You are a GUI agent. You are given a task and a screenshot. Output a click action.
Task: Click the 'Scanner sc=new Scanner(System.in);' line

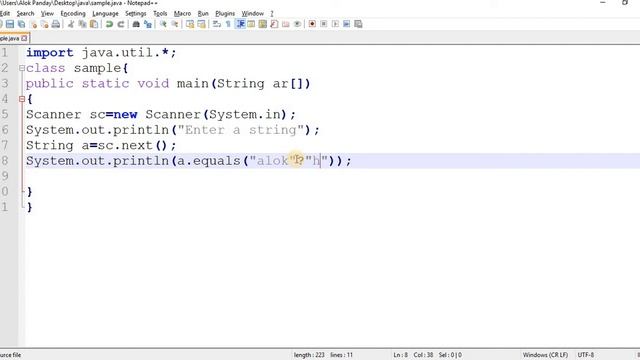pos(161,114)
